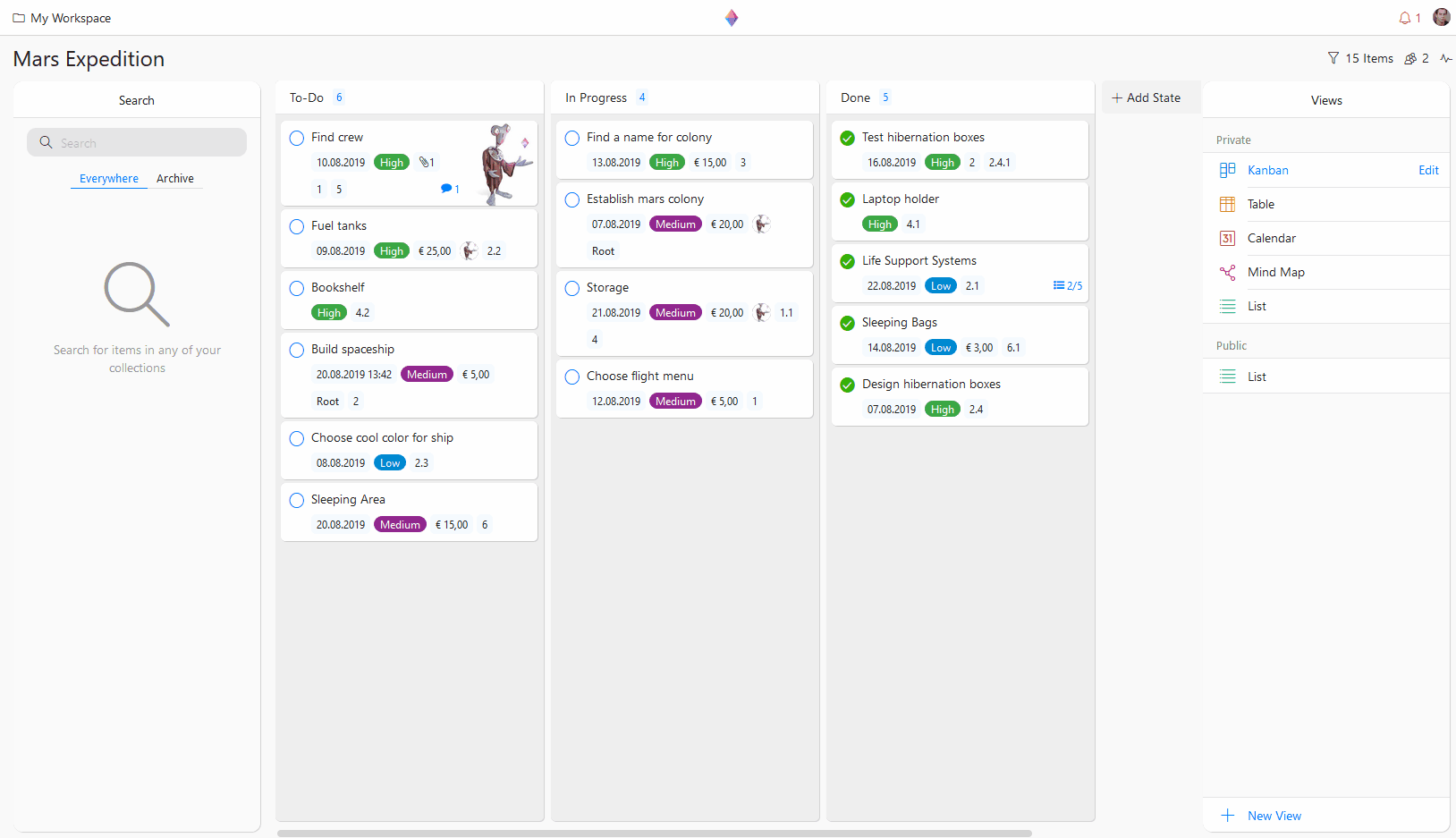Viewport: 1456px width, 838px height.
Task: Click the Add State button
Action: click(1147, 97)
